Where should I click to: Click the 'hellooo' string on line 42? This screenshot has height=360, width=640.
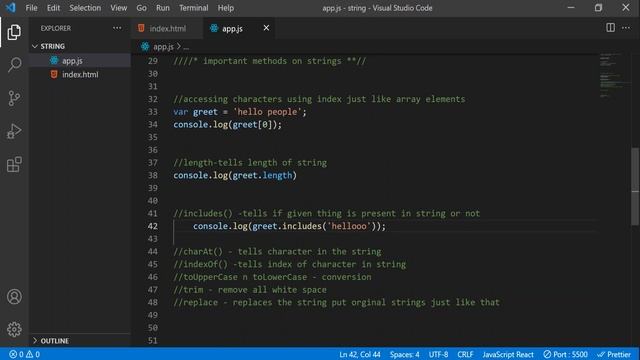349,226
